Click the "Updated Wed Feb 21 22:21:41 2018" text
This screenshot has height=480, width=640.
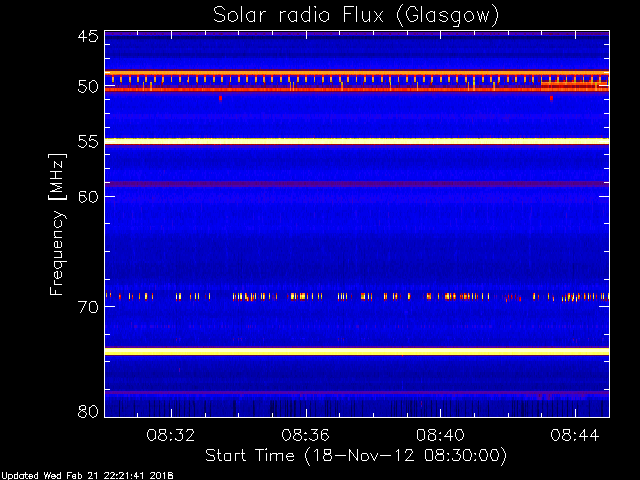tap(87, 476)
